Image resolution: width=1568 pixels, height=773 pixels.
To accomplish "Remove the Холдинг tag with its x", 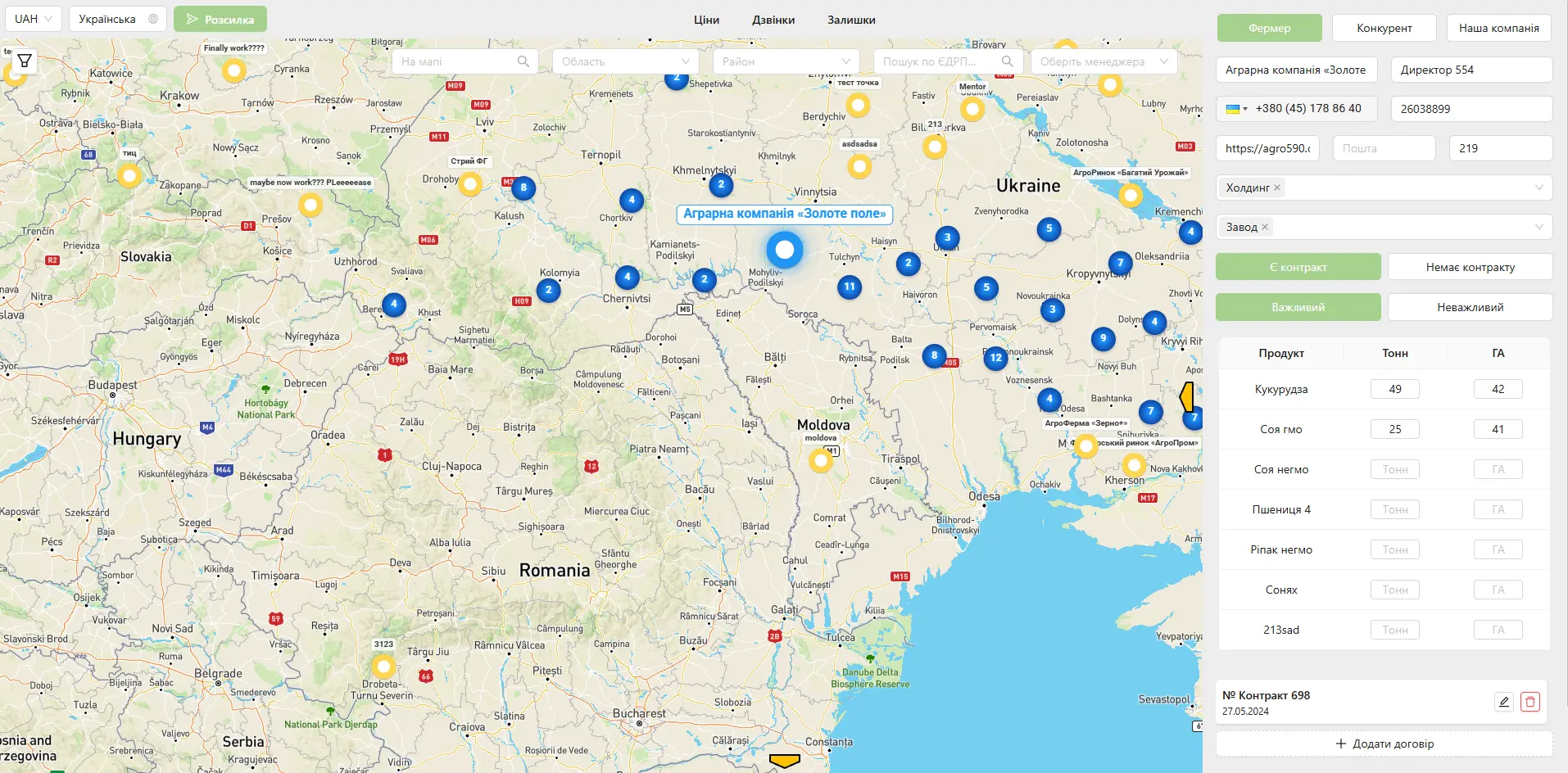I will [1277, 188].
